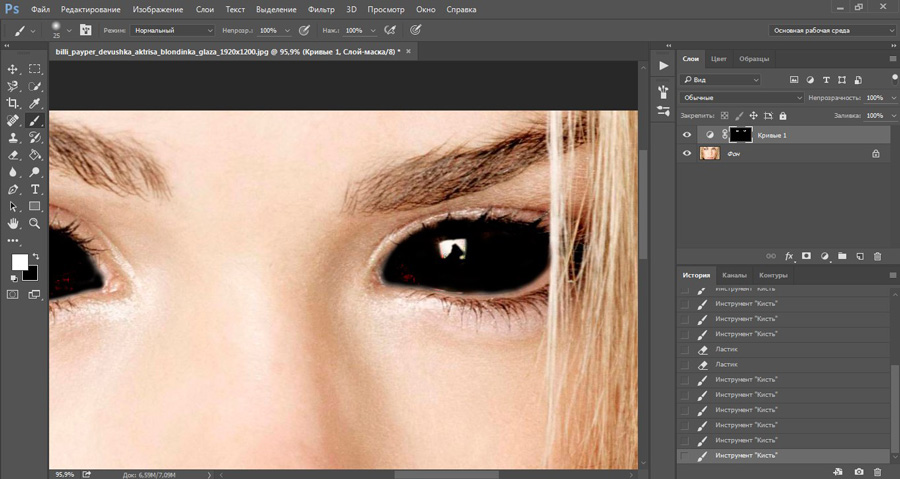Image resolution: width=900 pixels, height=479 pixels.
Task: Toggle visibility of the Фон layer
Action: [686, 154]
